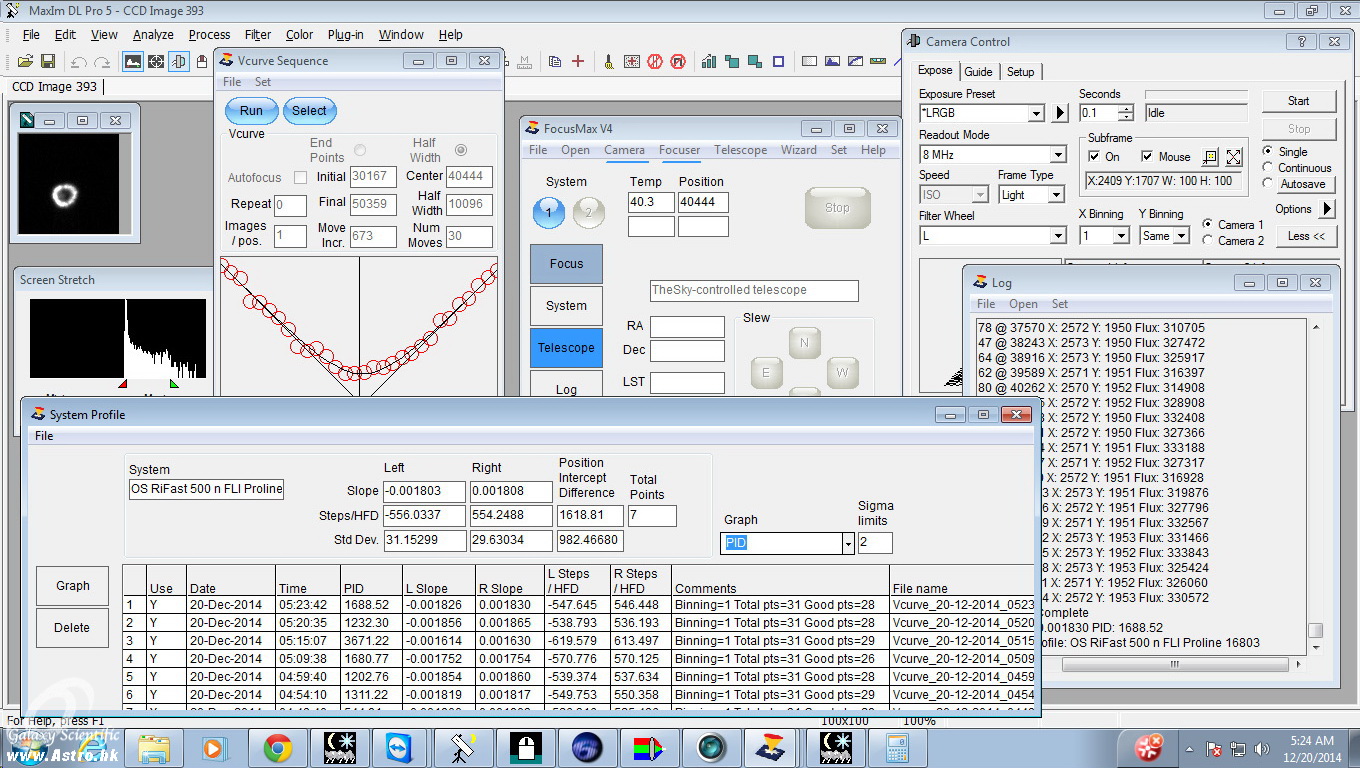Viewport: 1360px width, 768px height.
Task: Click the reset subframe to full-frame icon
Action: pyautogui.click(x=1234, y=157)
